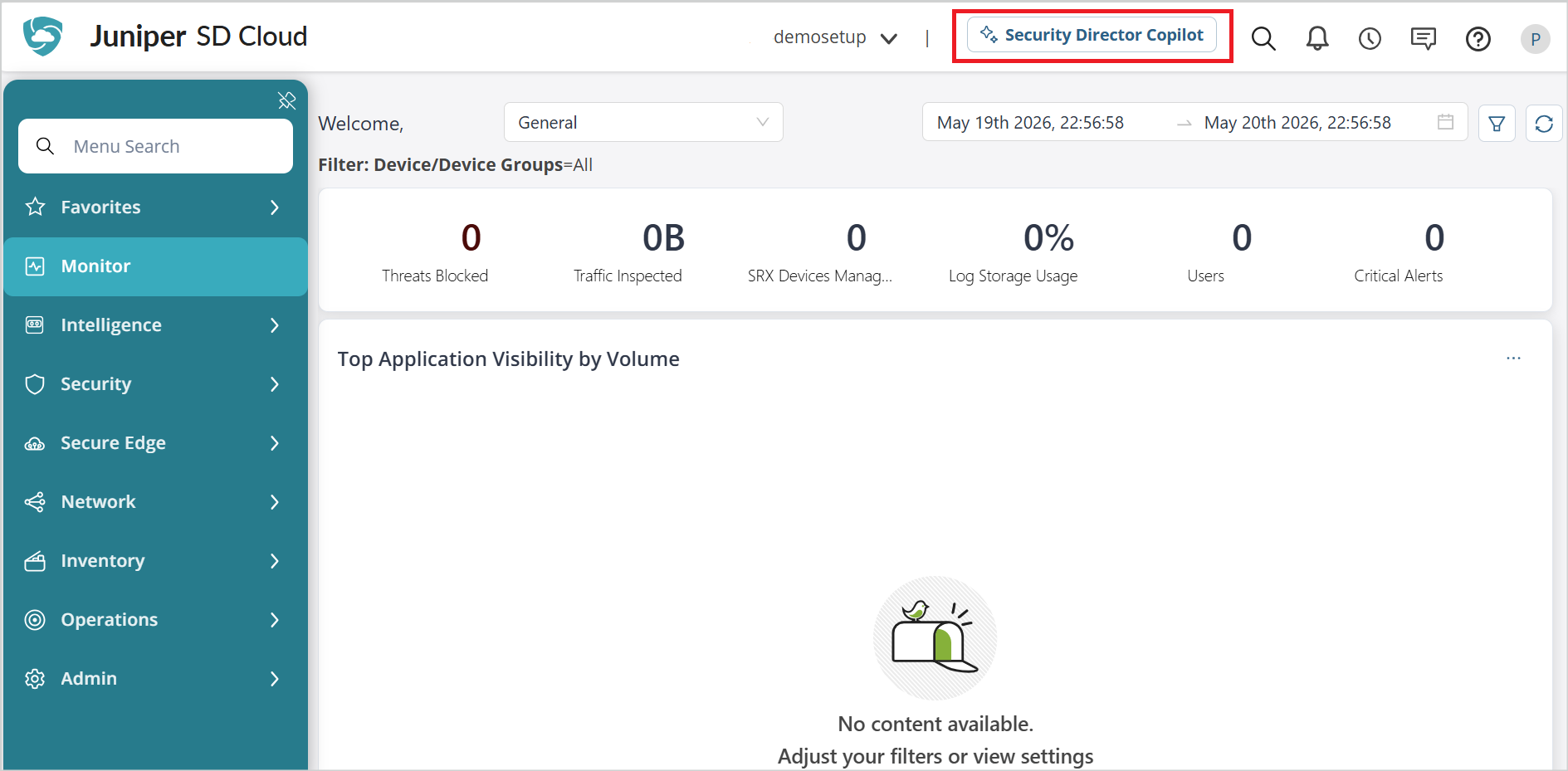Open the widget options ellipsis menu
Viewport: 1568px width, 771px height.
pyautogui.click(x=1514, y=358)
